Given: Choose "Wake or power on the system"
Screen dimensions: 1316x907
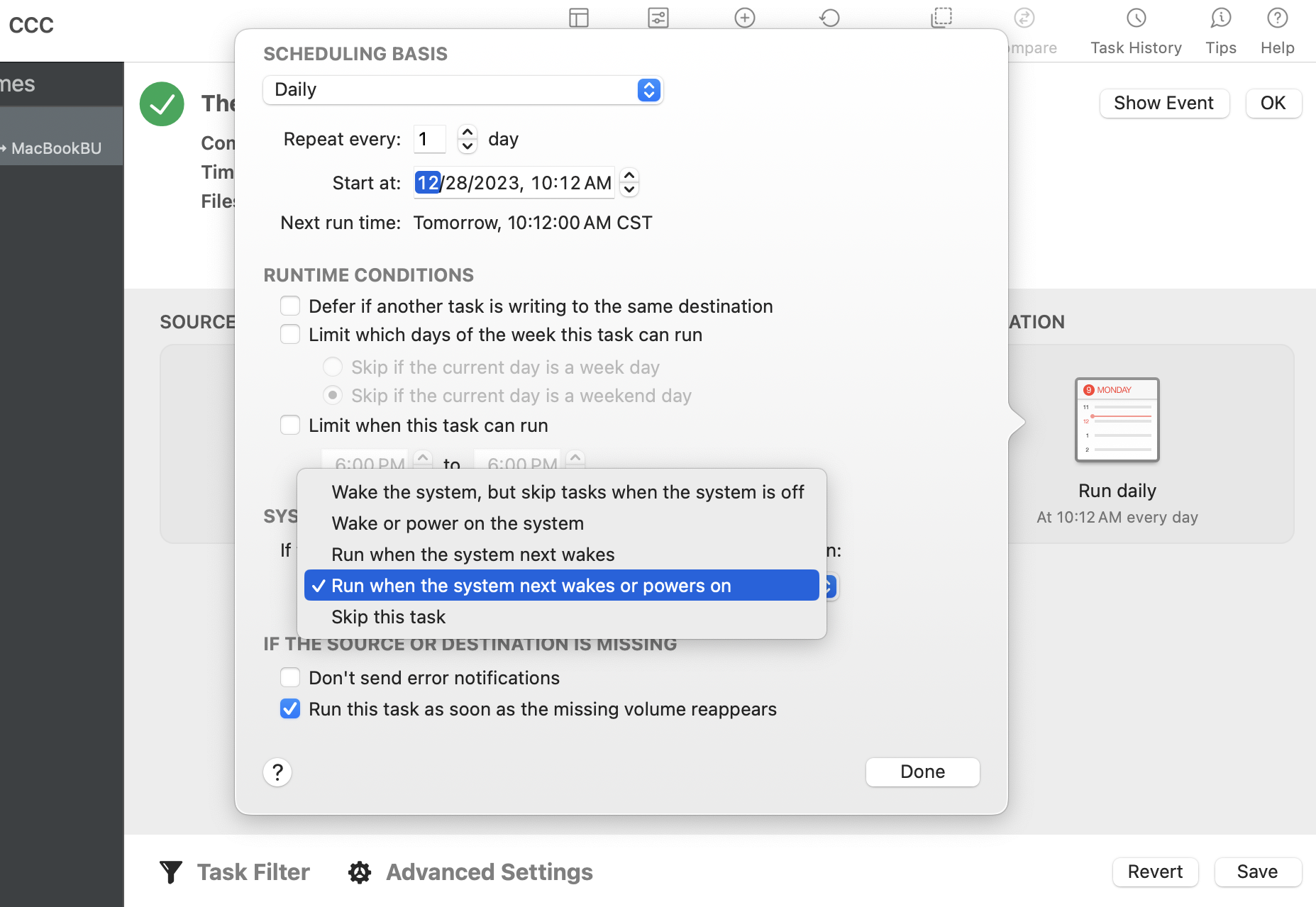Looking at the screenshot, I should [458, 523].
